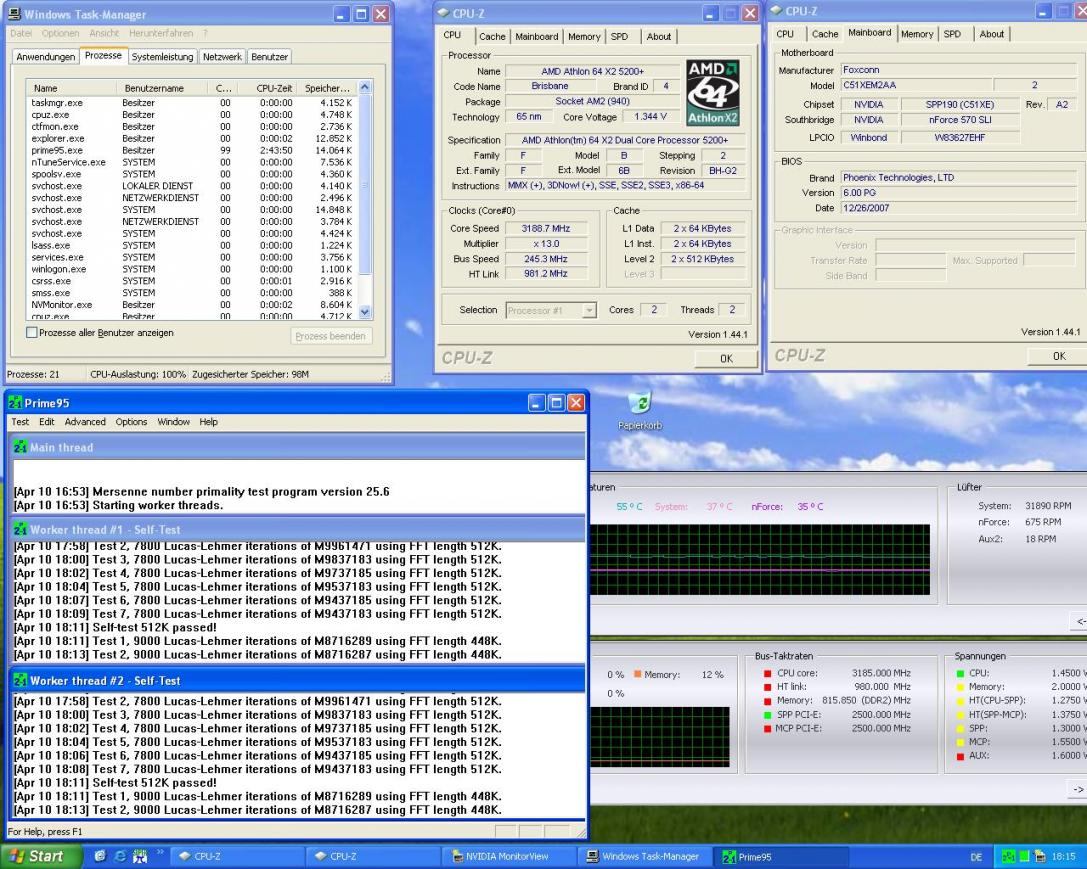The width and height of the screenshot is (1087, 869).
Task: Open the Memory tab in the left CPU-Z window
Action: coord(584,37)
